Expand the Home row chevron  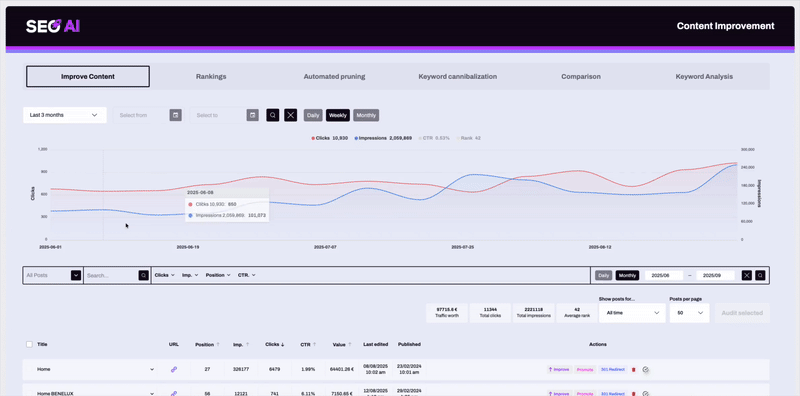pyautogui.click(x=152, y=369)
